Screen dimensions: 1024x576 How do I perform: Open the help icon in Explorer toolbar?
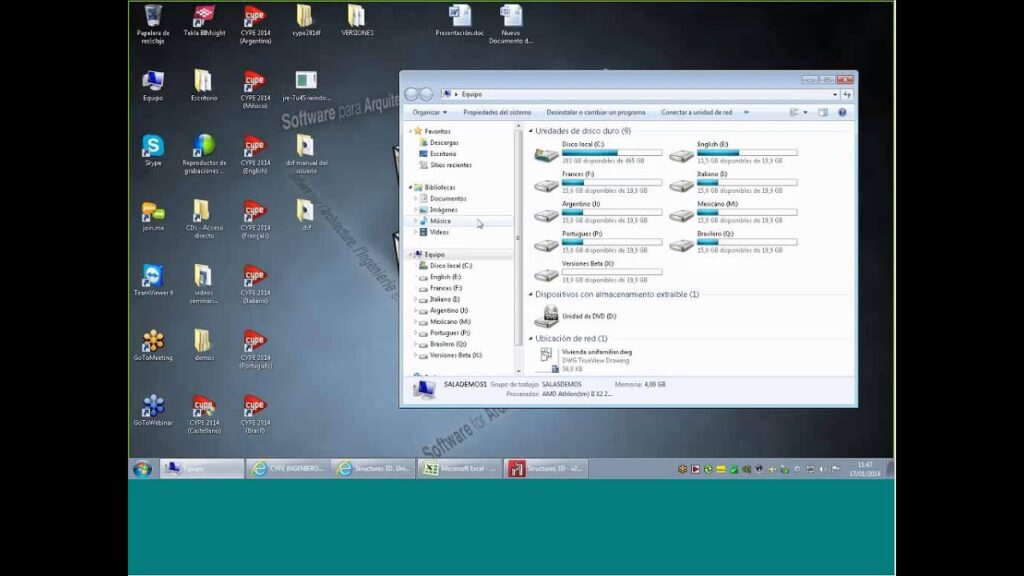[844, 113]
